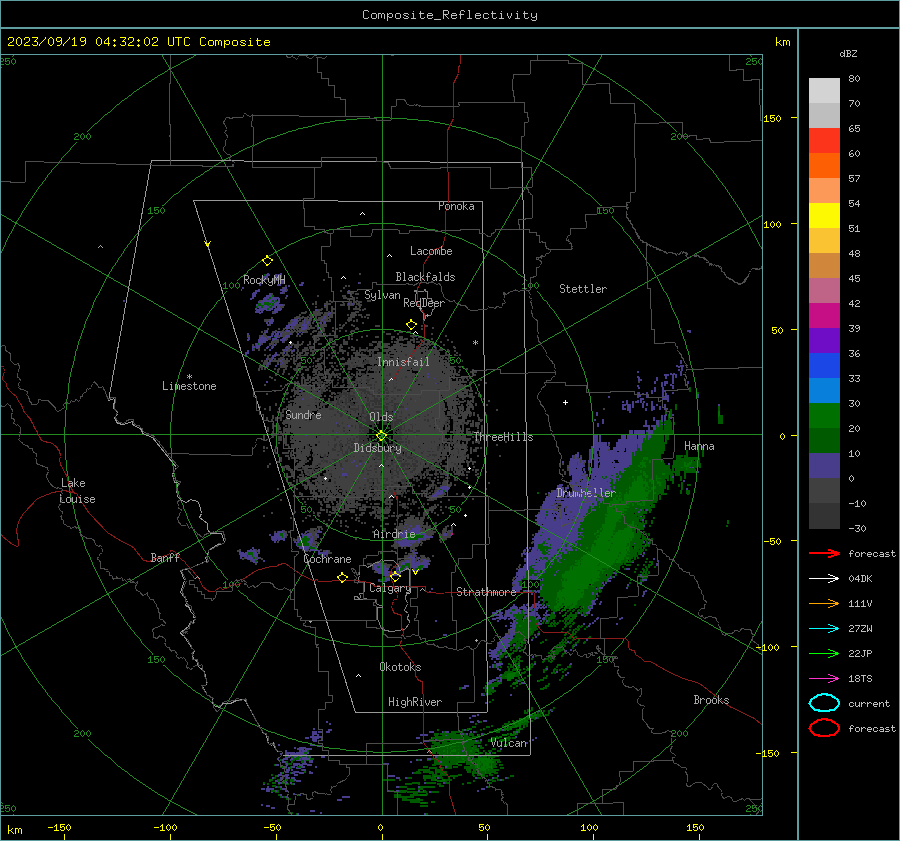Click the red 'forecast' ellipse legend icon
Screen dimensions: 900x841
(824, 728)
